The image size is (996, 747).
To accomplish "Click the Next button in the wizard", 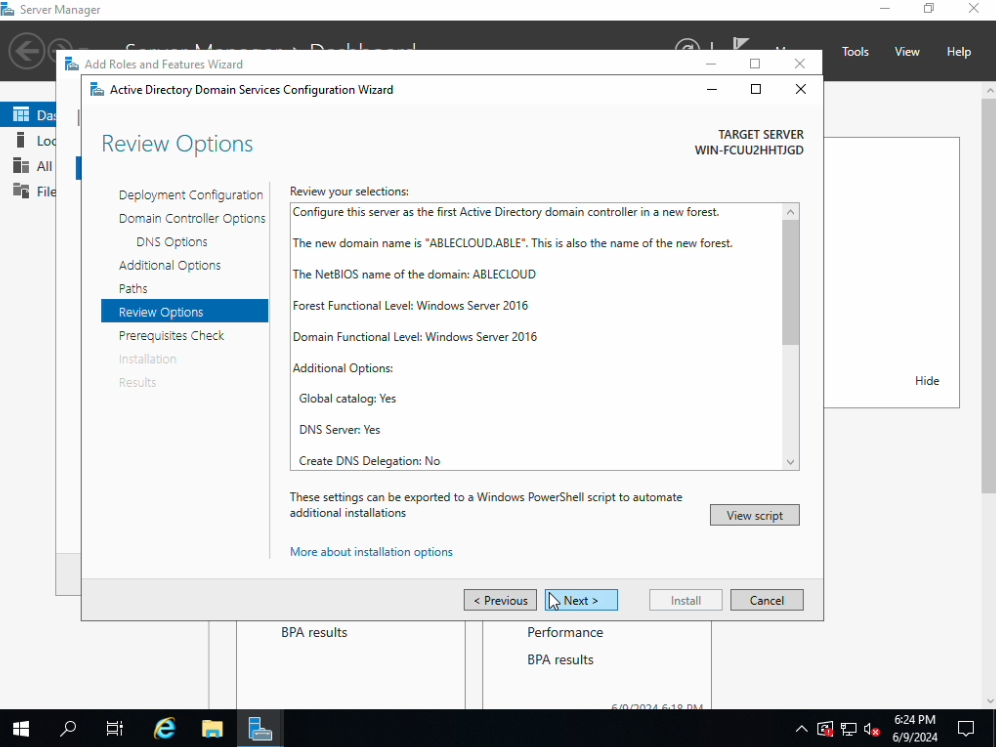I will coord(581,600).
